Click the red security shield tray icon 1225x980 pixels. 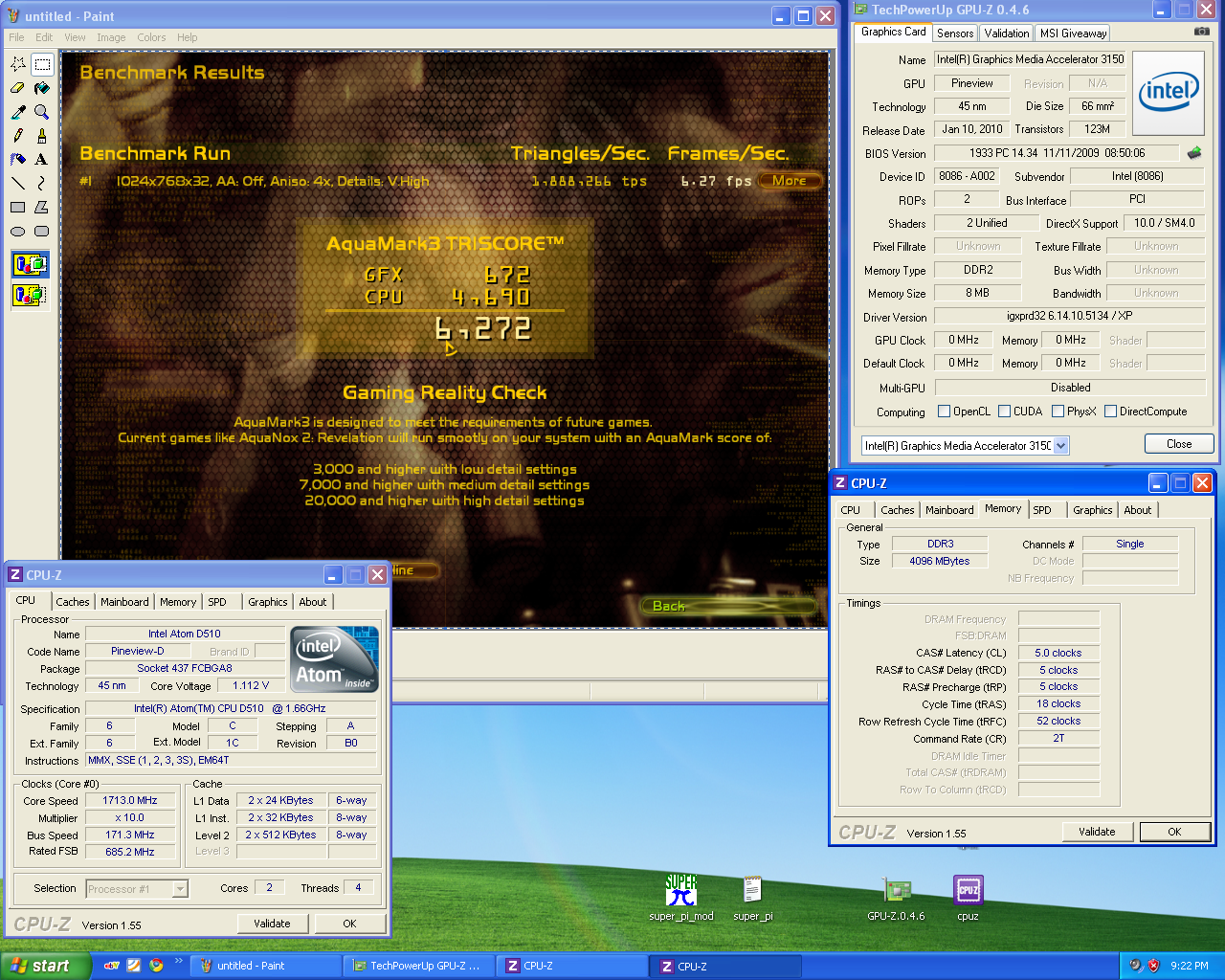pos(1153,966)
